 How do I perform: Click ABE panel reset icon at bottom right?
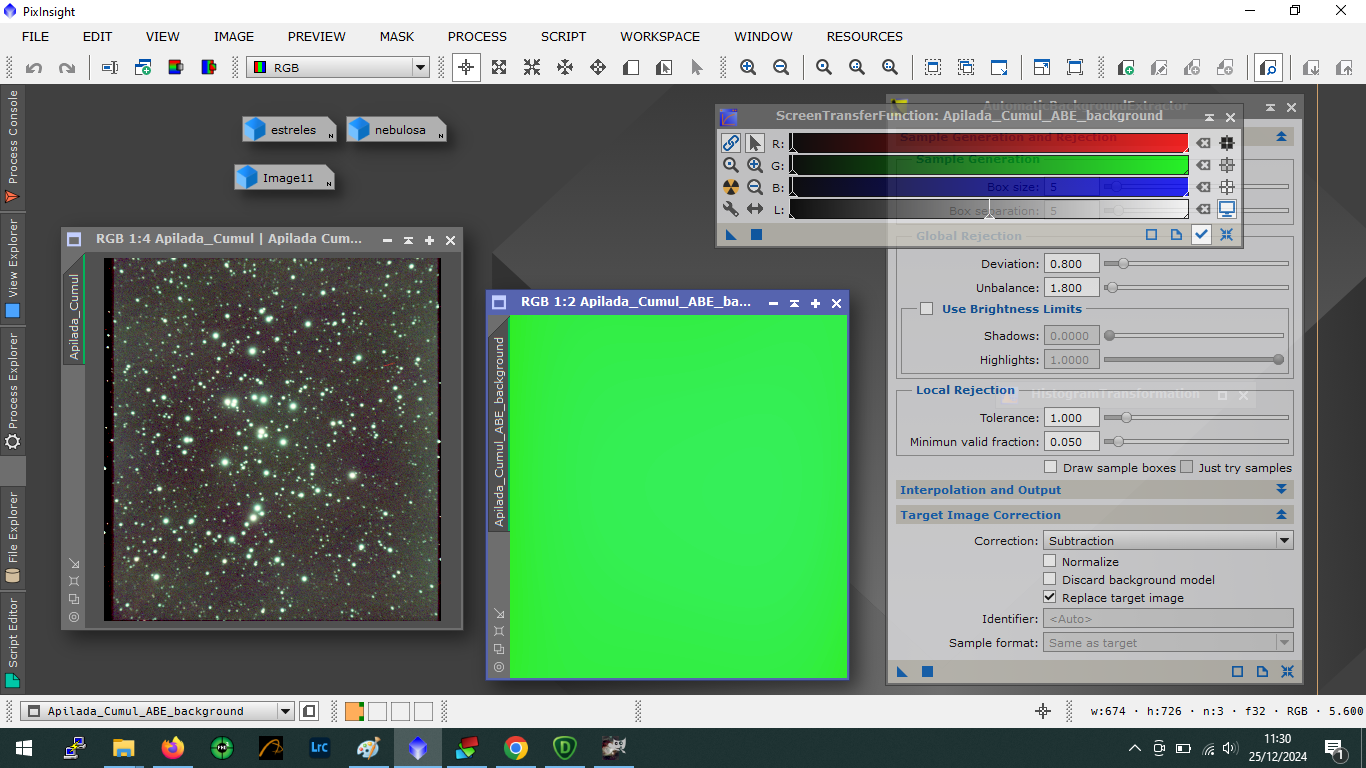[x=1287, y=671]
